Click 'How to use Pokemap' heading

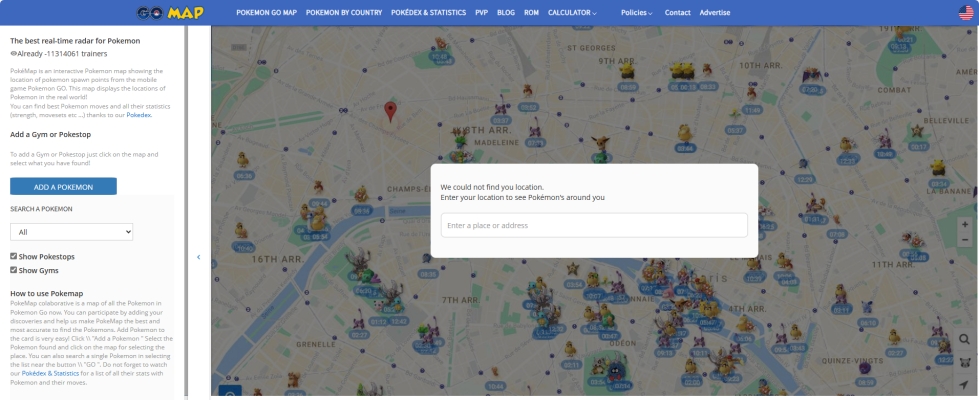(x=47, y=293)
